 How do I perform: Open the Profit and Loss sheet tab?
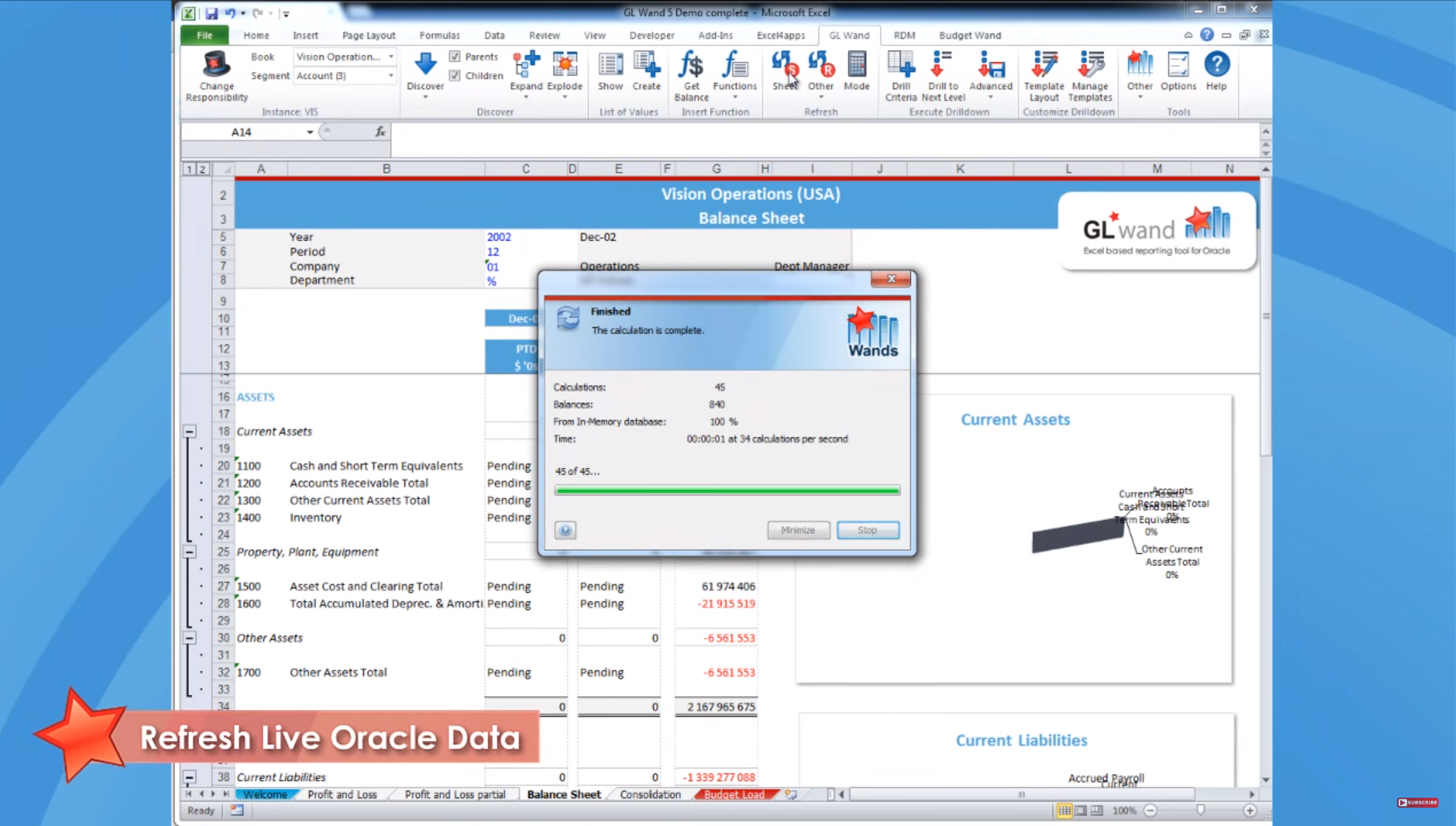[x=342, y=795]
